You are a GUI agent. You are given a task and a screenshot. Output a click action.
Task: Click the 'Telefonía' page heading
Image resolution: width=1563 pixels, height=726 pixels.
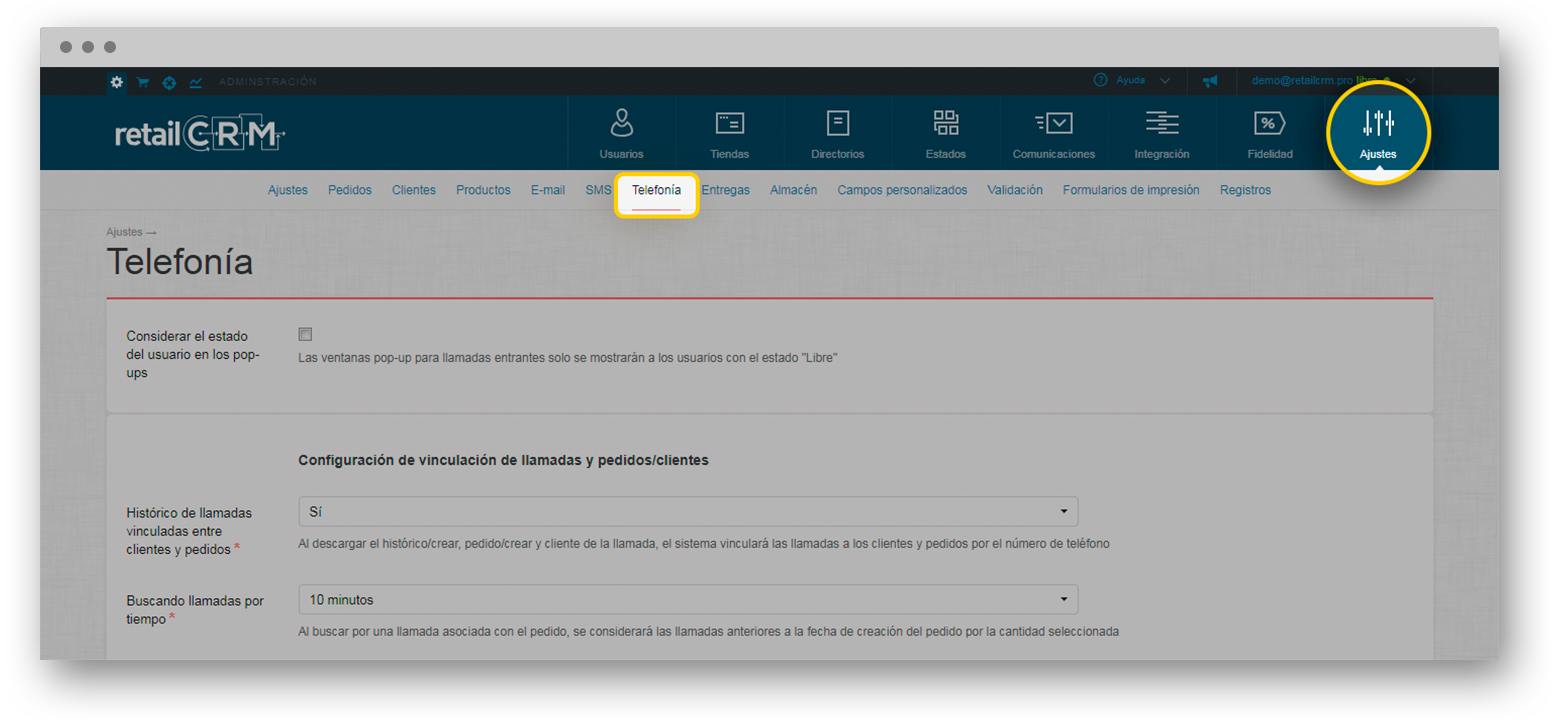click(179, 262)
